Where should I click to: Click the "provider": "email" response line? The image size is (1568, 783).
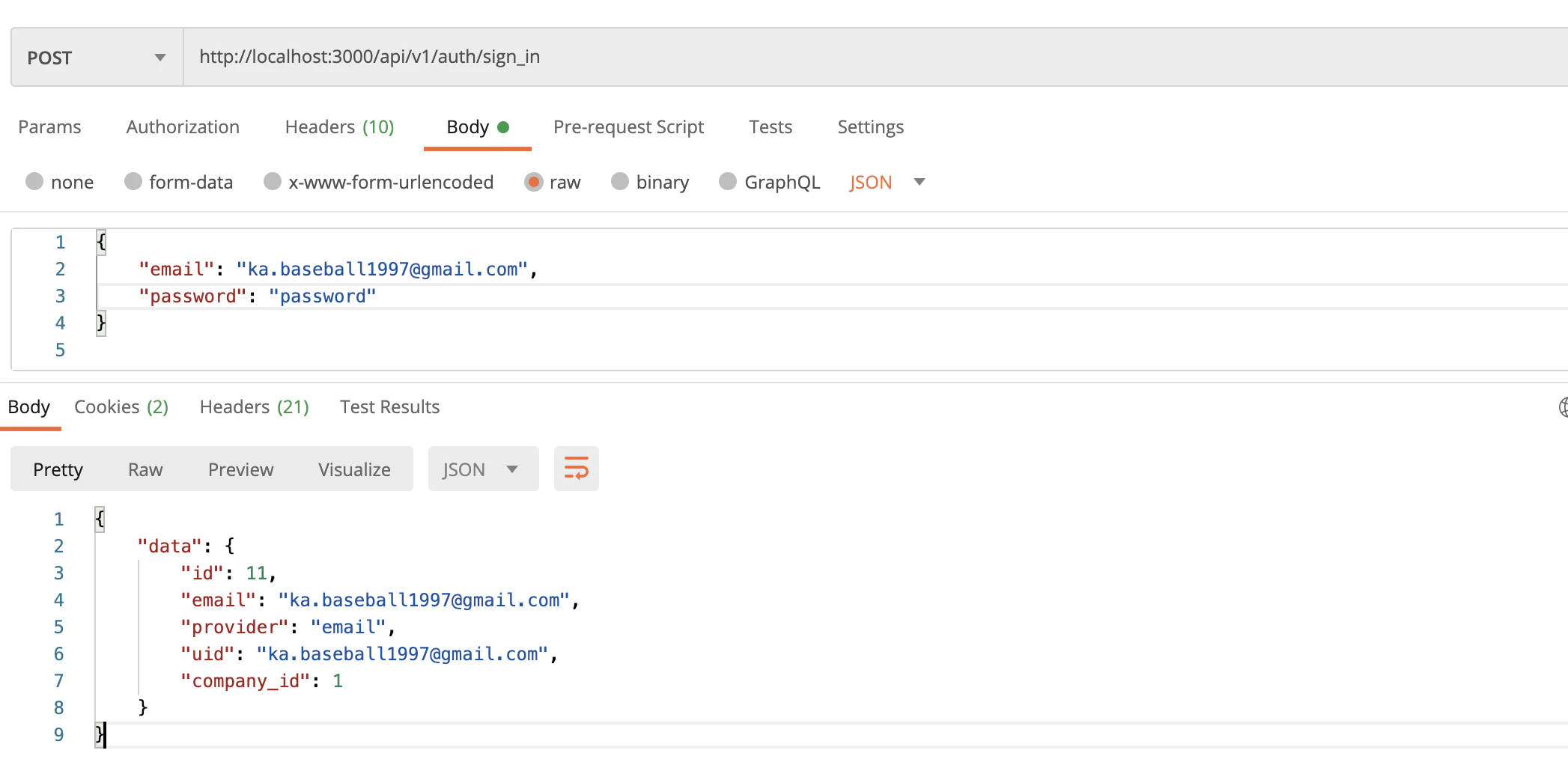288,627
